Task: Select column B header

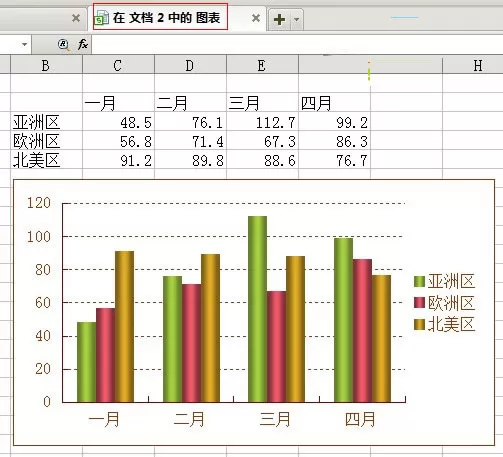Action: [46, 65]
